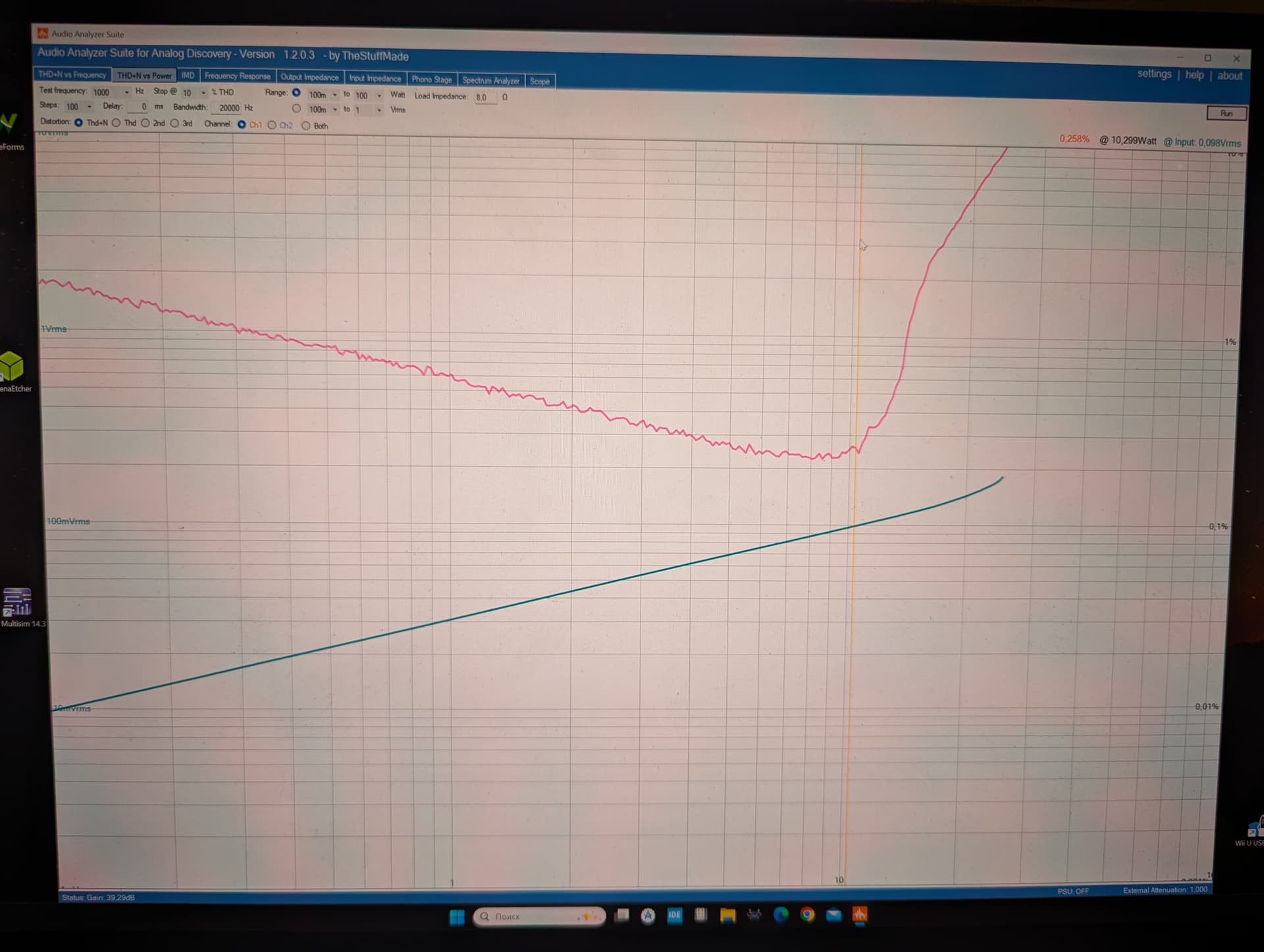Select channel Ch2
Viewport: 1264px width, 952px height.
pos(272,125)
